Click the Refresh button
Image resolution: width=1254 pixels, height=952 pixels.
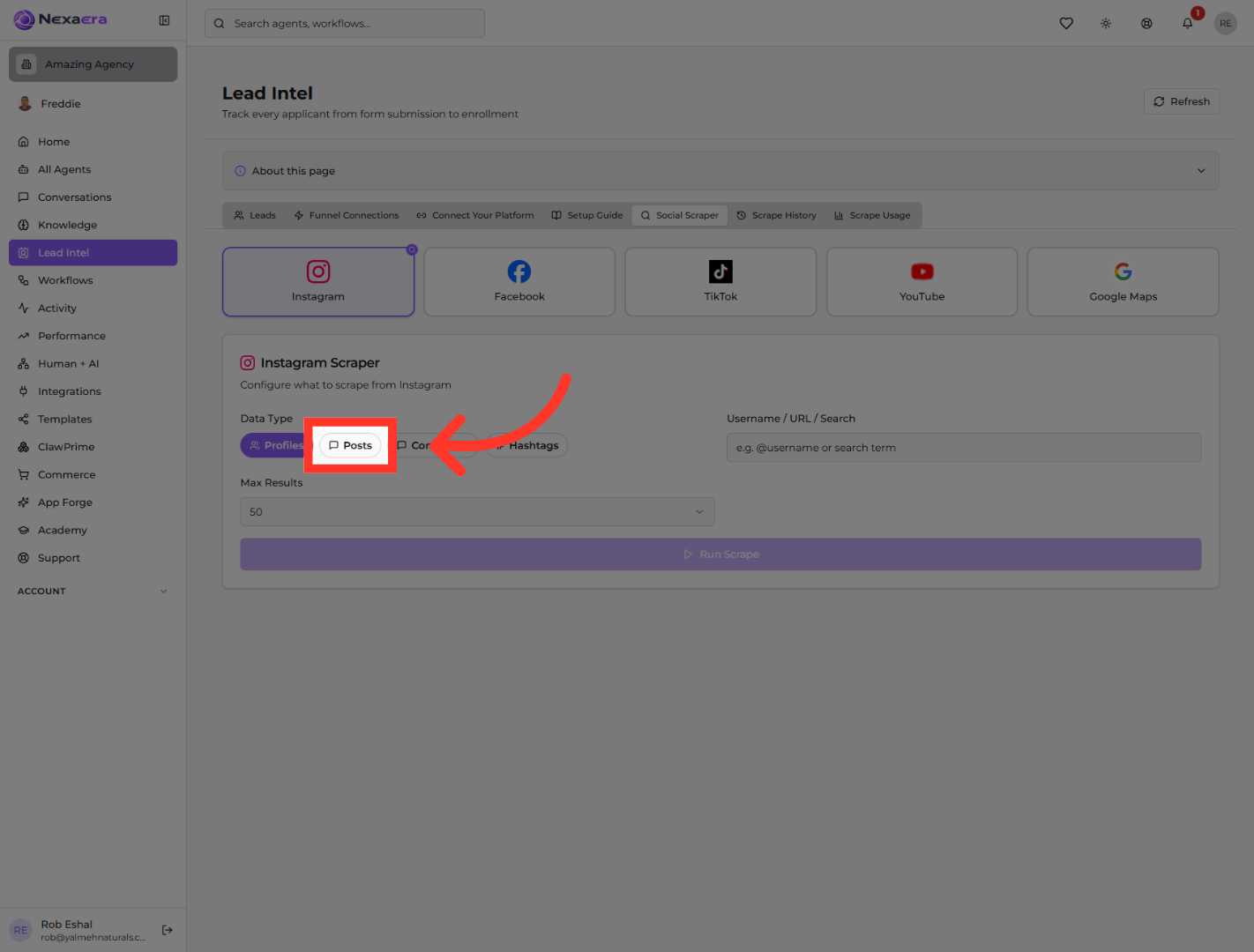[x=1182, y=101]
